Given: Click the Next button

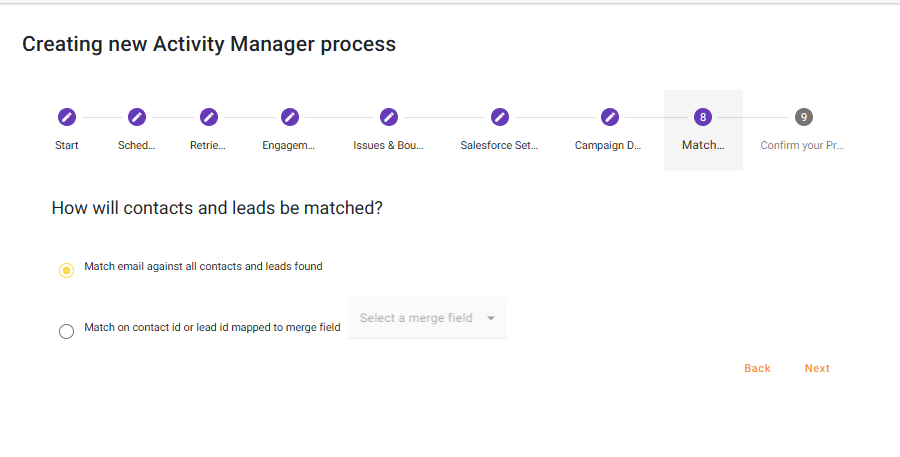Looking at the screenshot, I should tap(817, 368).
